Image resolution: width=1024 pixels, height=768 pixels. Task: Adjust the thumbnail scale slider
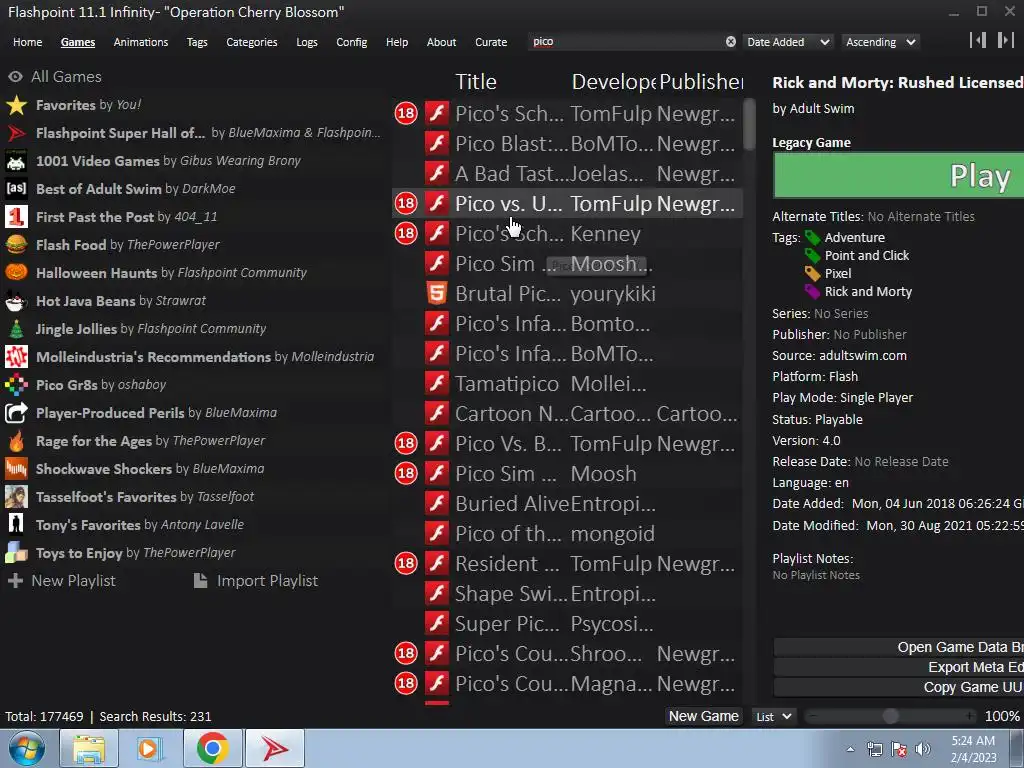[890, 716]
